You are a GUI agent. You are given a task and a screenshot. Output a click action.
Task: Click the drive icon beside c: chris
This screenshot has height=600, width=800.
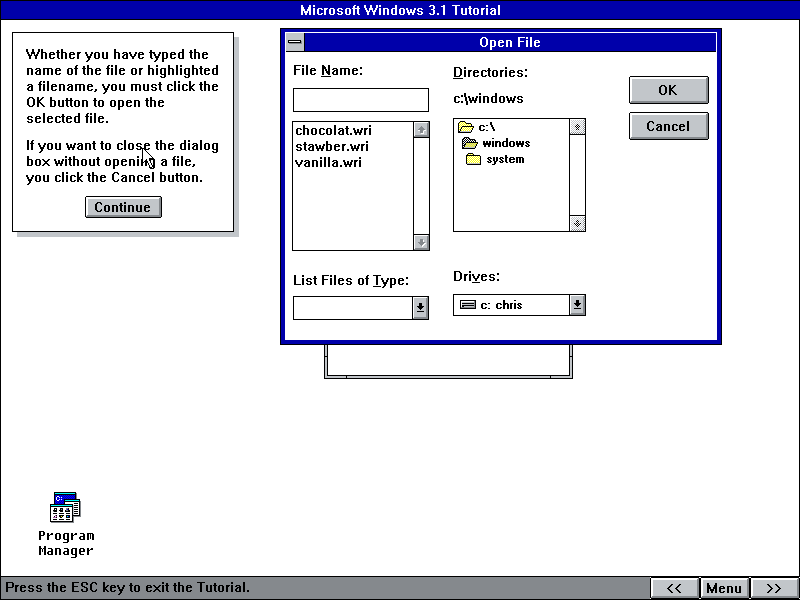[x=468, y=305]
